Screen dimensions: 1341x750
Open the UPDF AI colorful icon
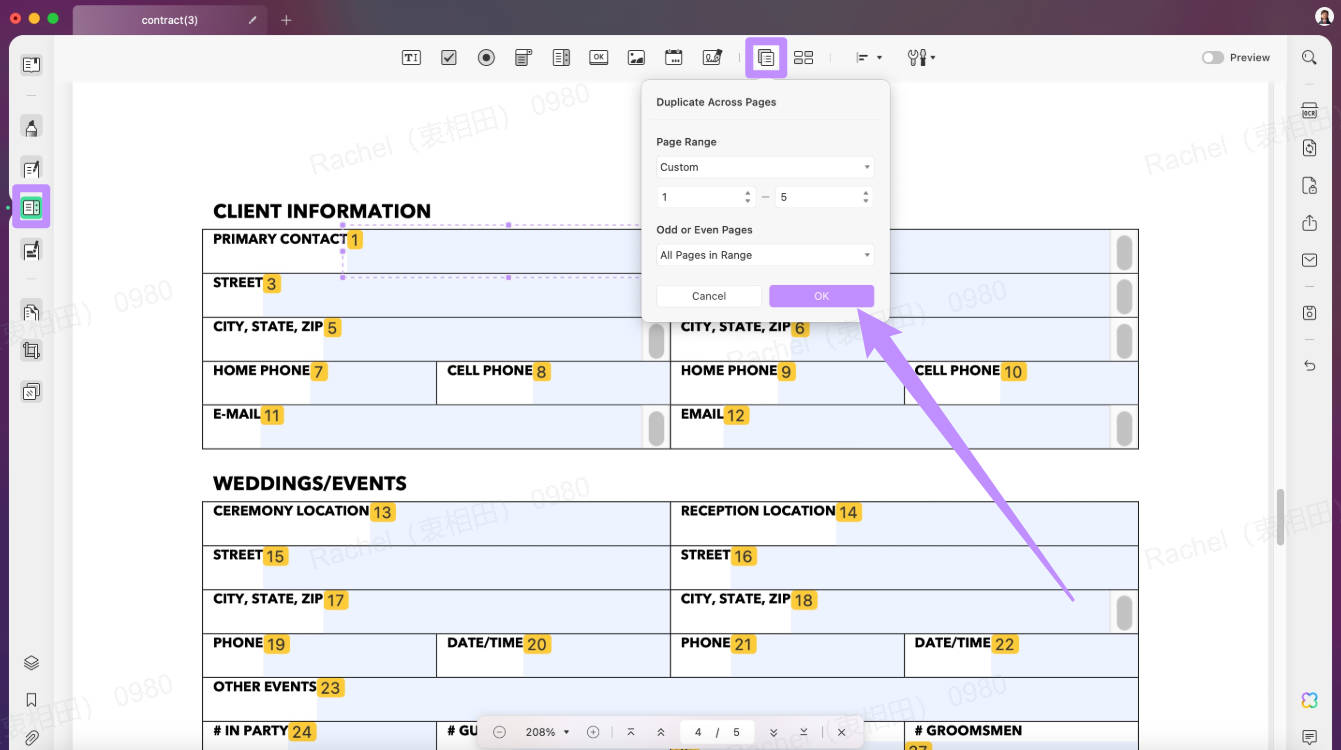click(x=1309, y=700)
